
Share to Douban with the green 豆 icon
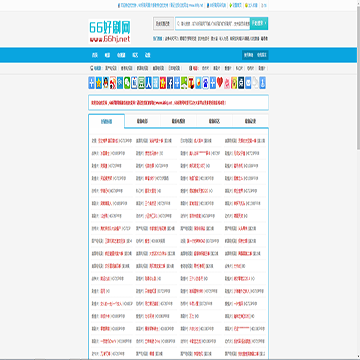click(x=141, y=83)
